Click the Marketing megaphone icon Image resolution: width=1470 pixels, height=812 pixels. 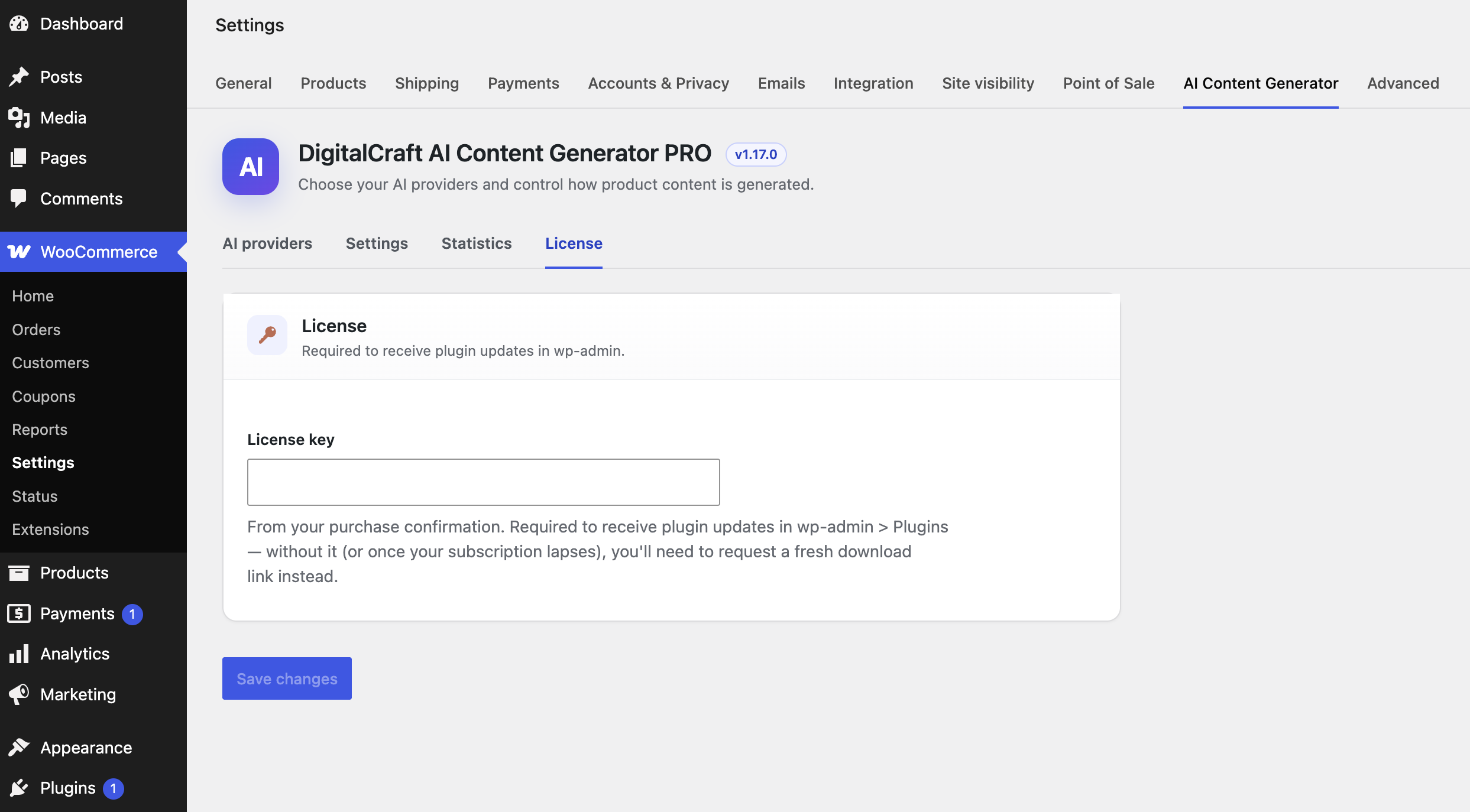point(19,694)
